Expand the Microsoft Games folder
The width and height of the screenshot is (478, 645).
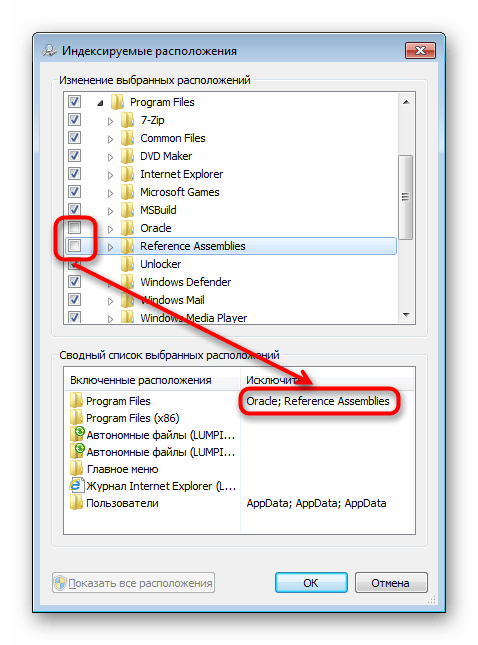110,193
